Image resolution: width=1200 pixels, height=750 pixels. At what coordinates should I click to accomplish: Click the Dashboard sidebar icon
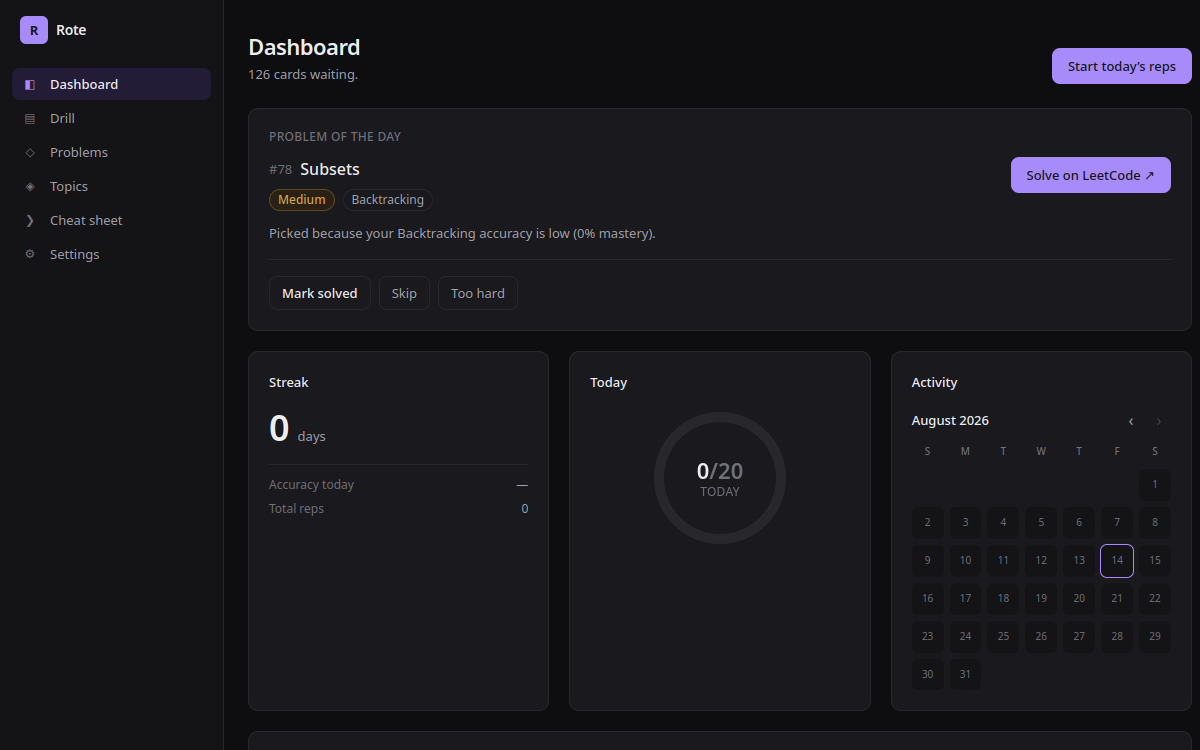tap(30, 84)
